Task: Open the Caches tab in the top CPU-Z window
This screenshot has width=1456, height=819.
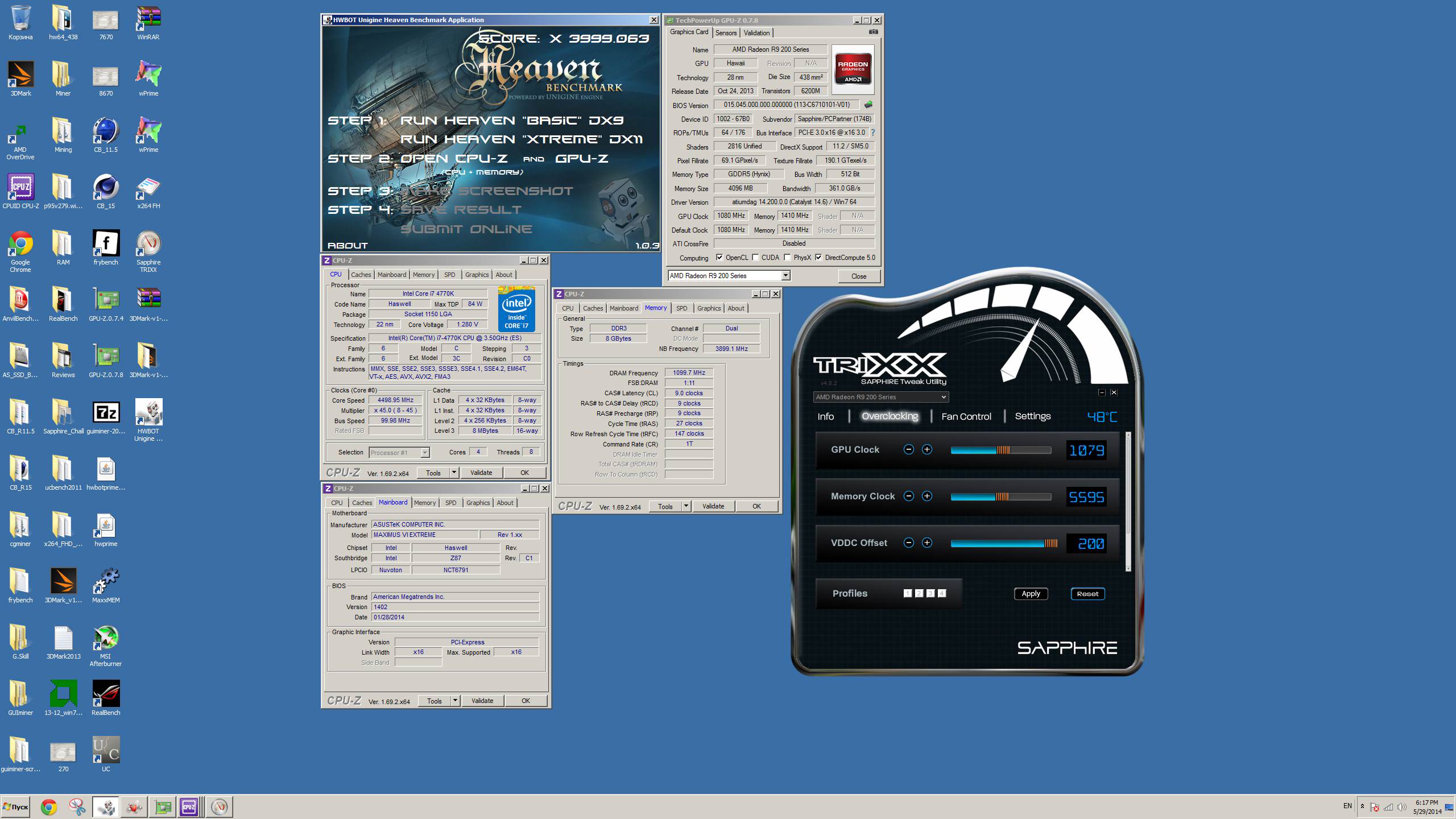Action: (x=361, y=275)
